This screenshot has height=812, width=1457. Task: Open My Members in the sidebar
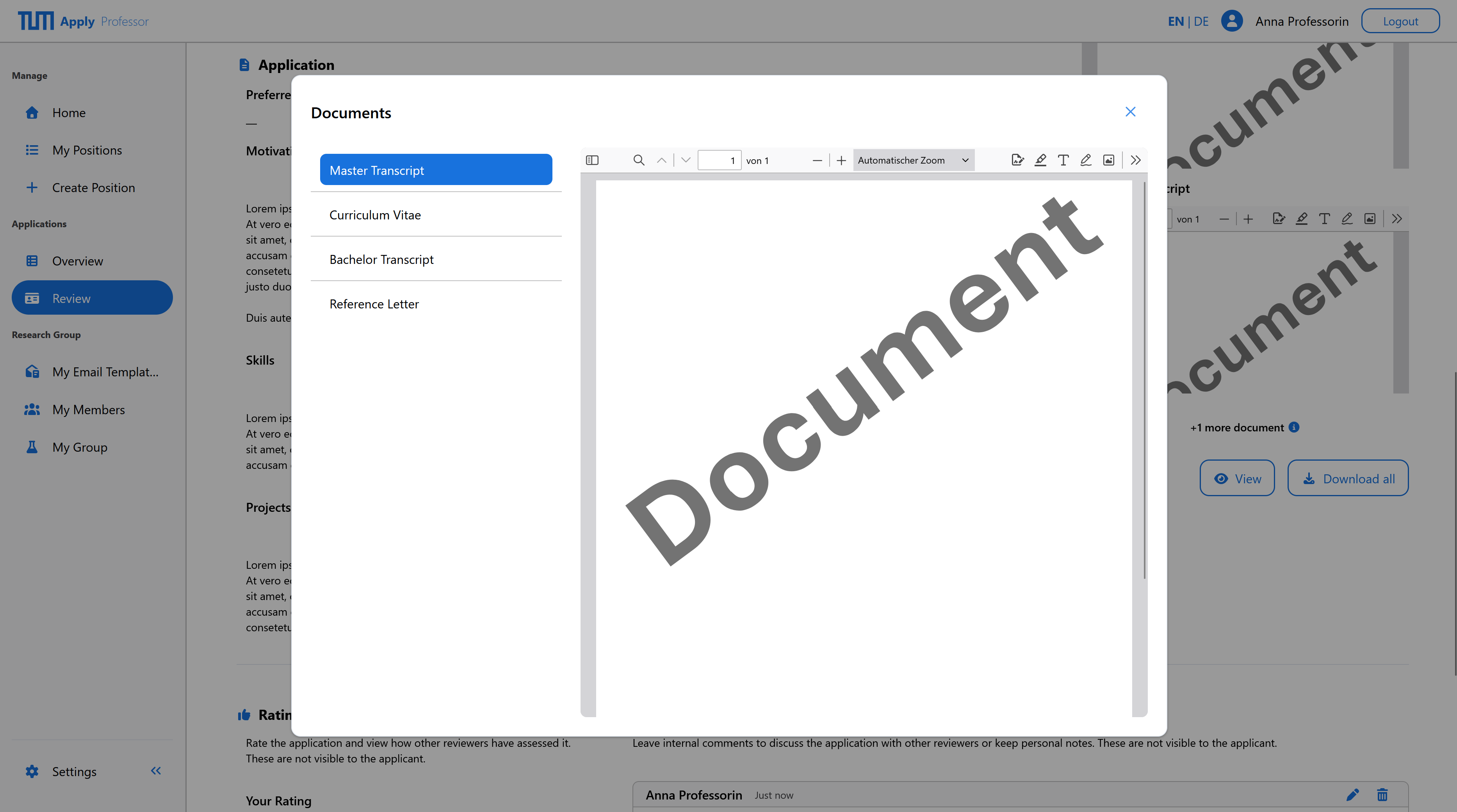coord(89,410)
